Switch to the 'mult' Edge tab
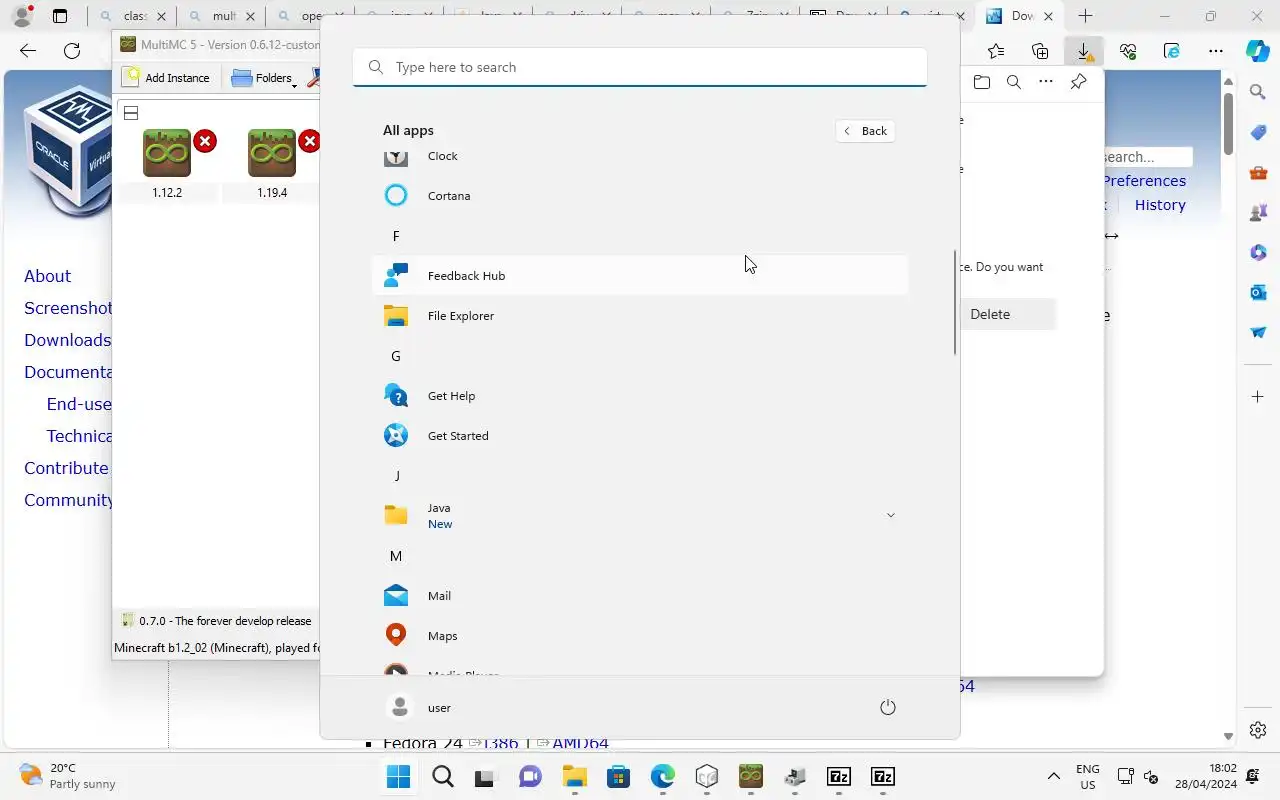The width and height of the screenshot is (1280, 800). coord(221,16)
